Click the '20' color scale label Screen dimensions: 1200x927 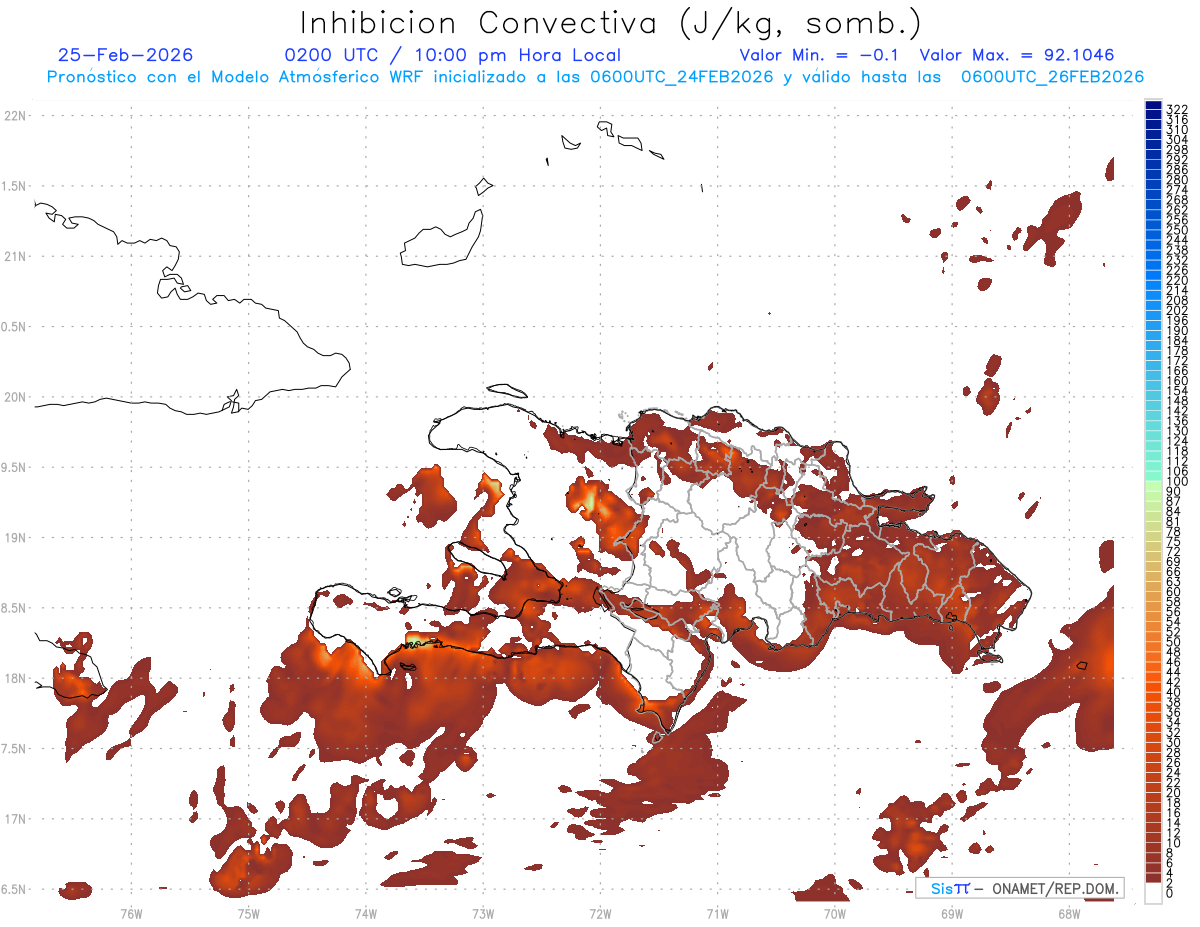[1174, 793]
